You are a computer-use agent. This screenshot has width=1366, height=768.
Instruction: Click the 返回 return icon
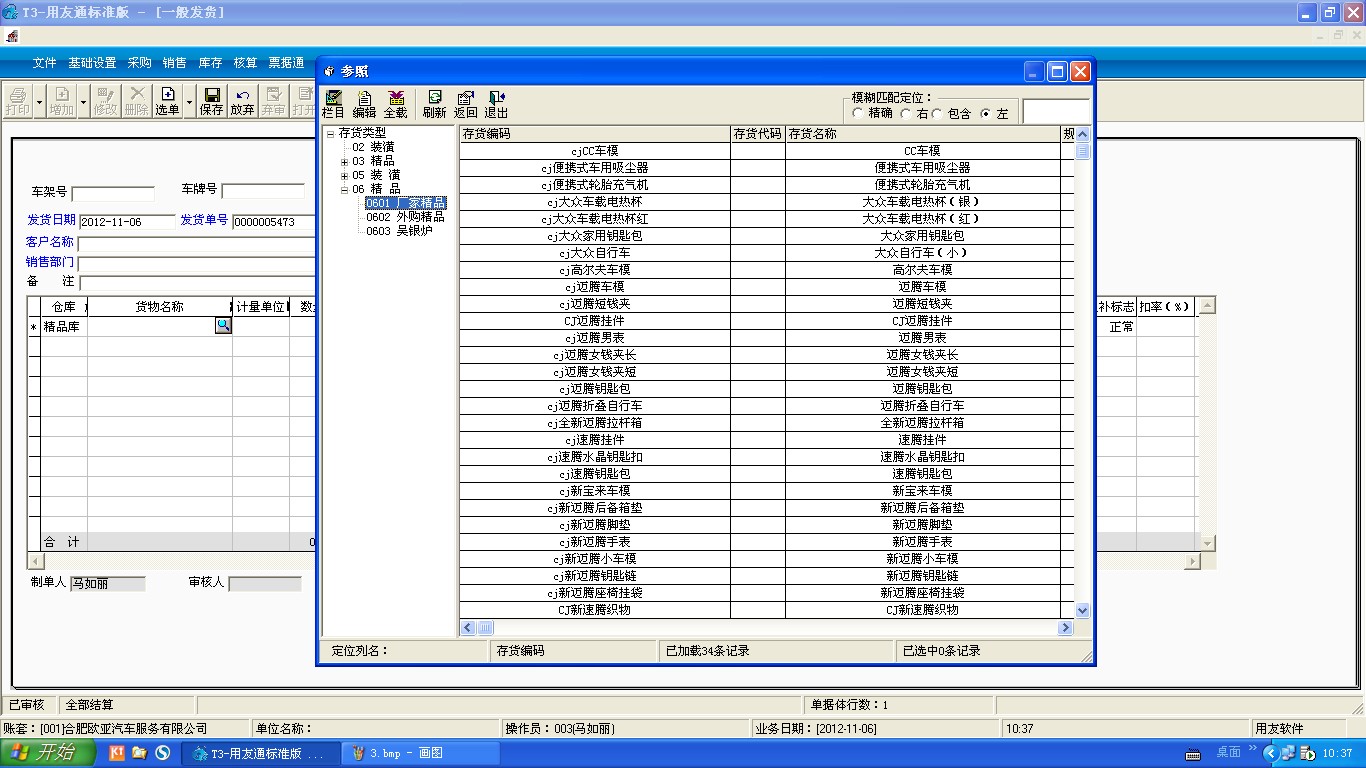coord(465,104)
